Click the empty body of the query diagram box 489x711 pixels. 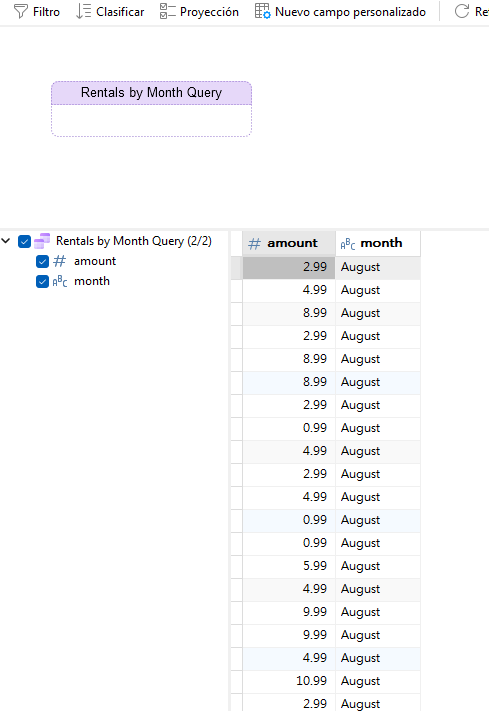[x=152, y=121]
